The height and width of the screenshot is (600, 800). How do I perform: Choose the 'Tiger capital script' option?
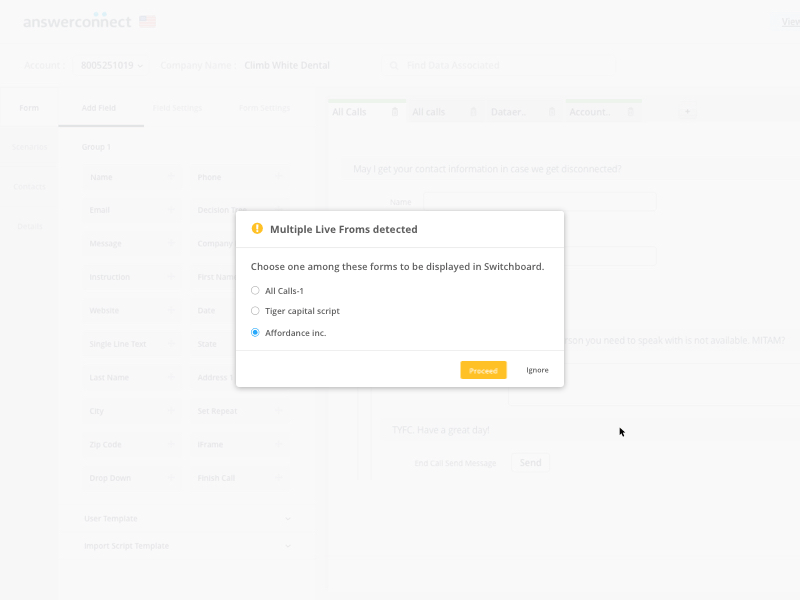255,311
